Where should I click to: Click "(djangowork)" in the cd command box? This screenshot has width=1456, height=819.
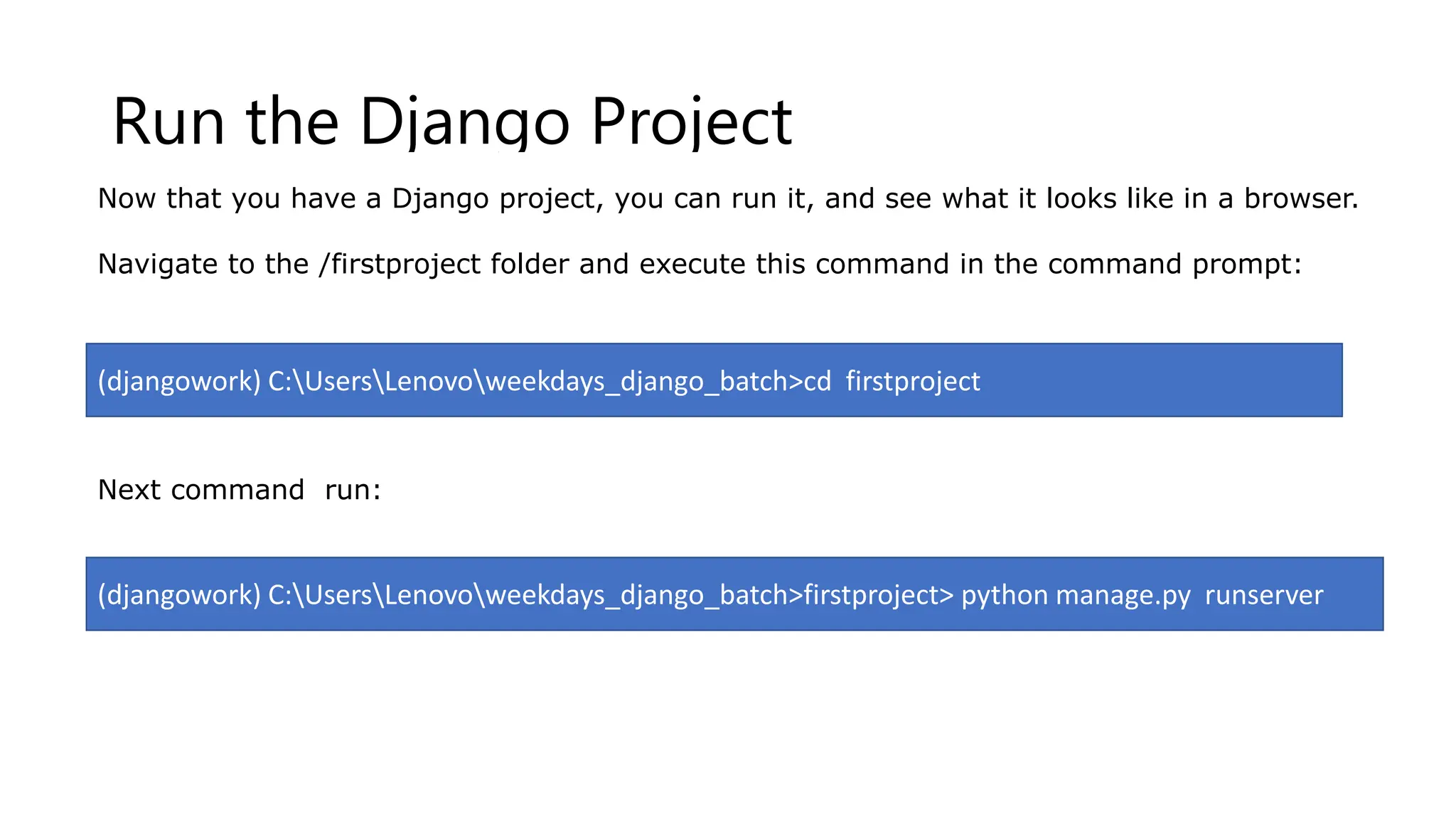(179, 382)
